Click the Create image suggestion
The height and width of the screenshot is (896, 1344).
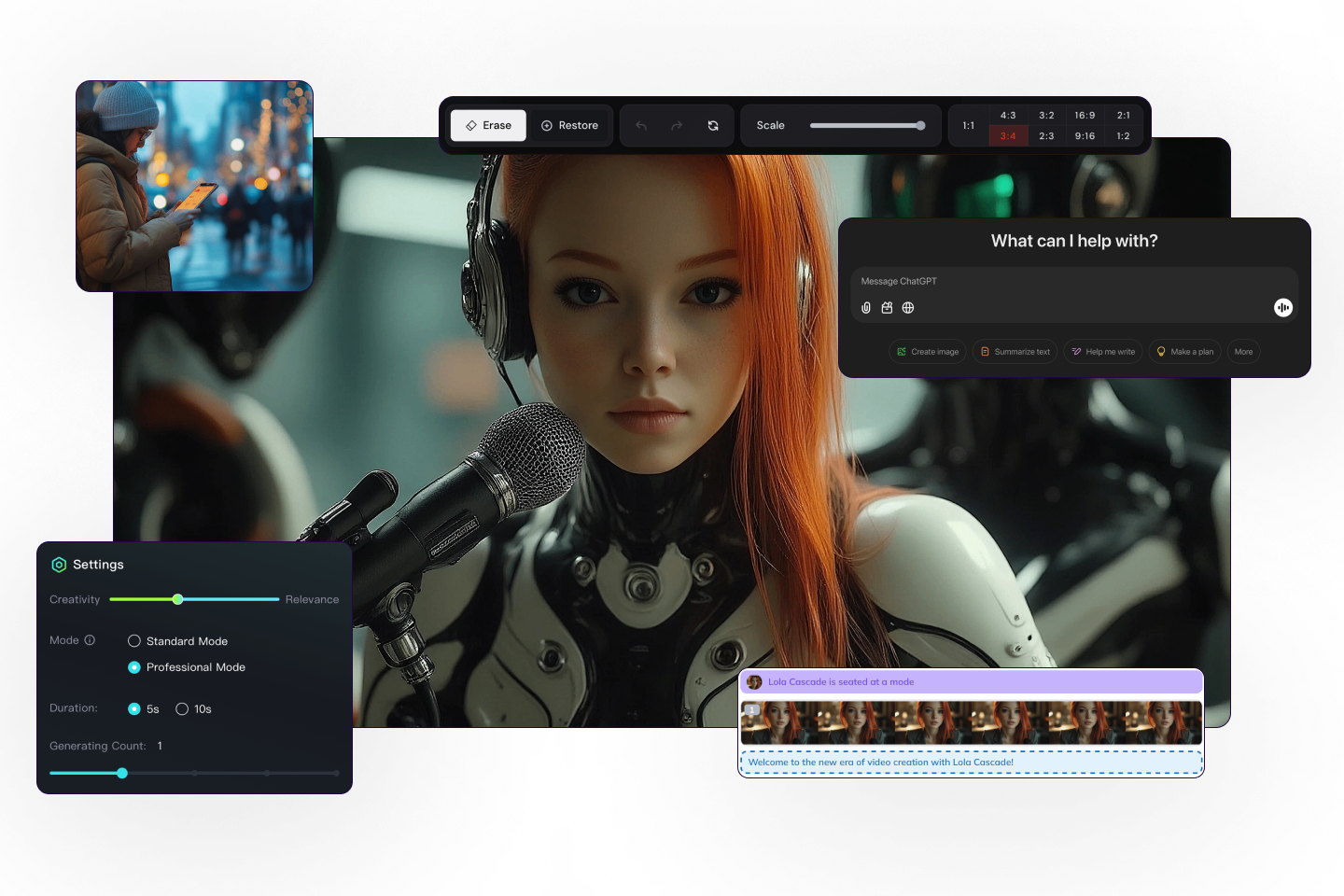pos(928,352)
